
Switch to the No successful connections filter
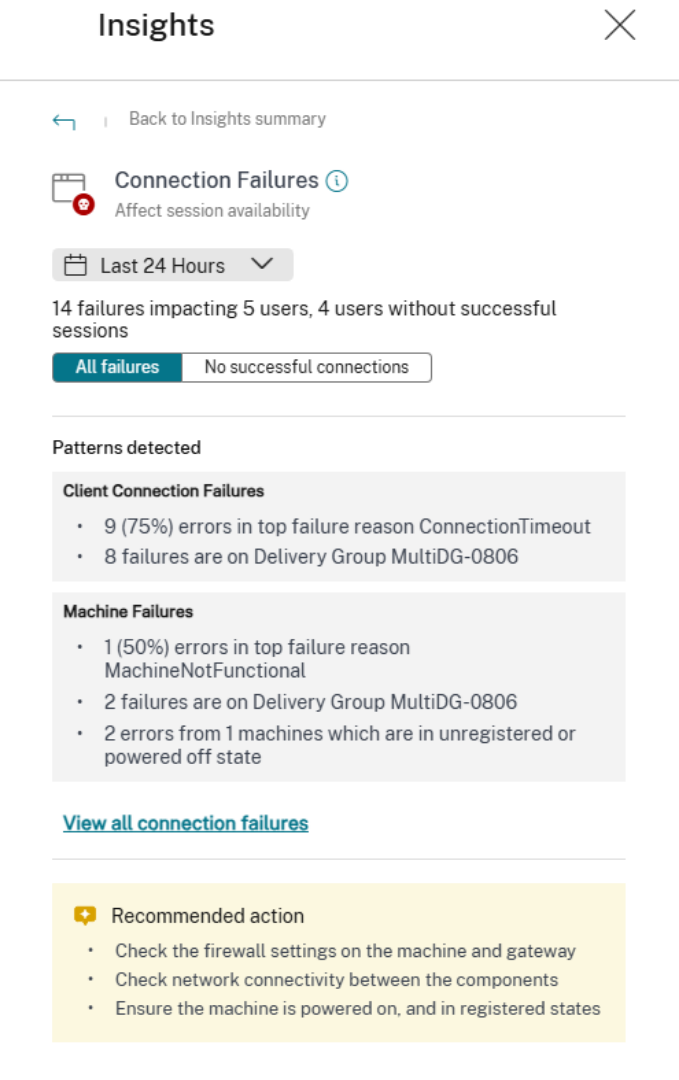click(x=303, y=367)
